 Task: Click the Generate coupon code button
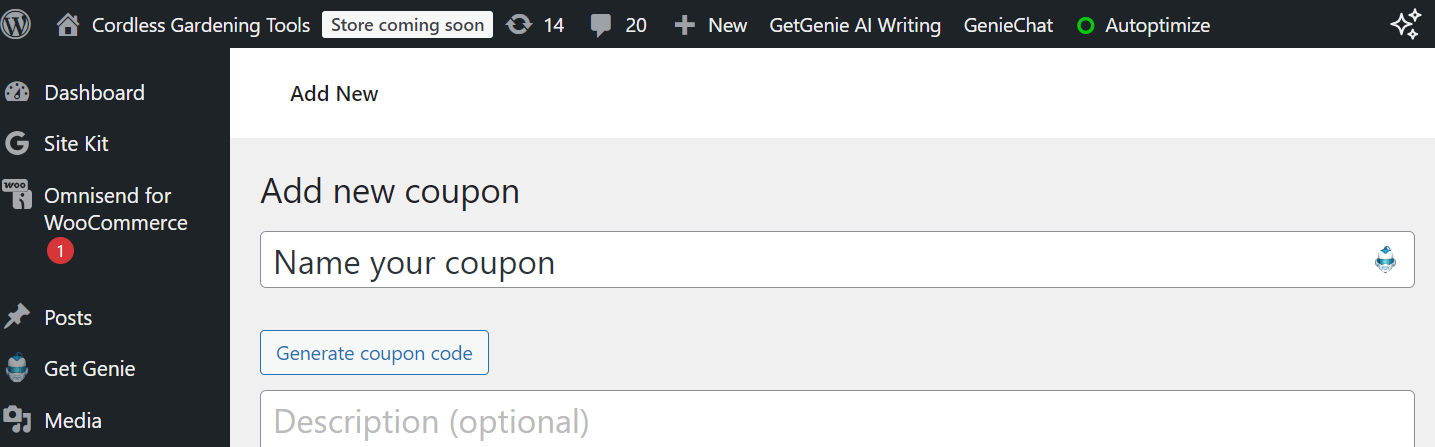(x=374, y=353)
